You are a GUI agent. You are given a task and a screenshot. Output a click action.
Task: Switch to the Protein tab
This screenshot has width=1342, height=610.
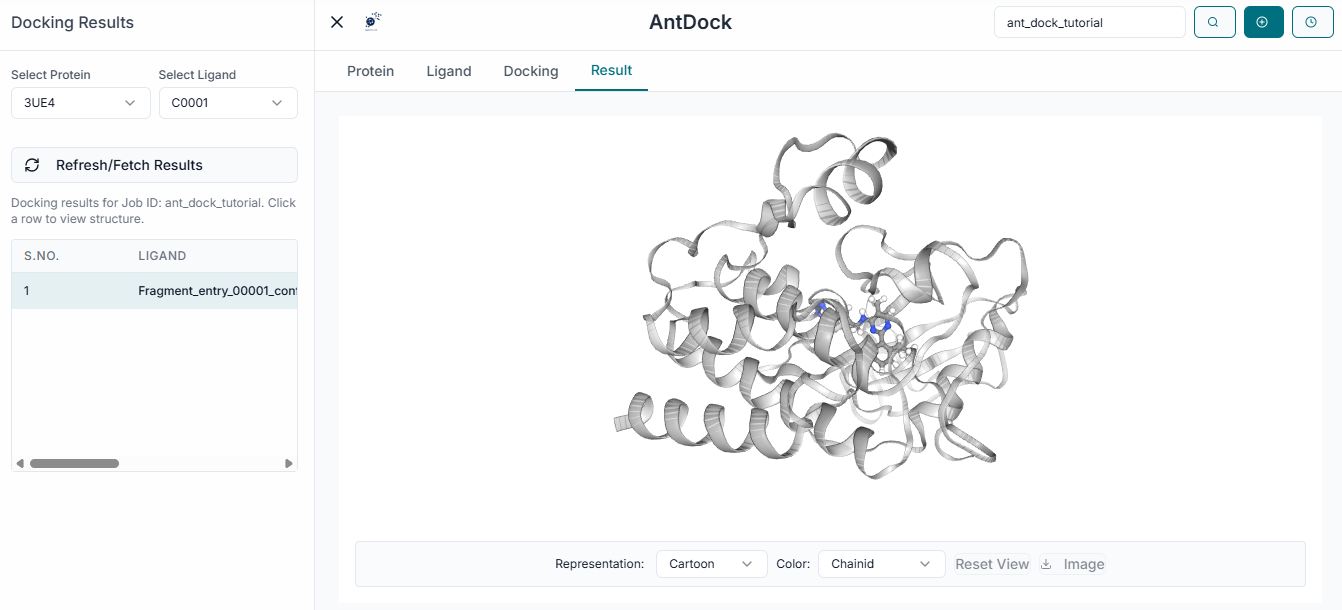click(370, 71)
